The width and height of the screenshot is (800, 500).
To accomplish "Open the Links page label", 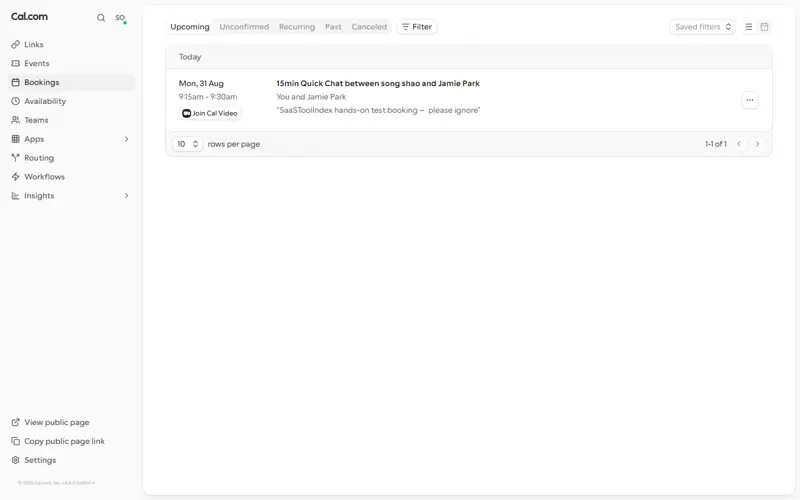I will point(34,44).
